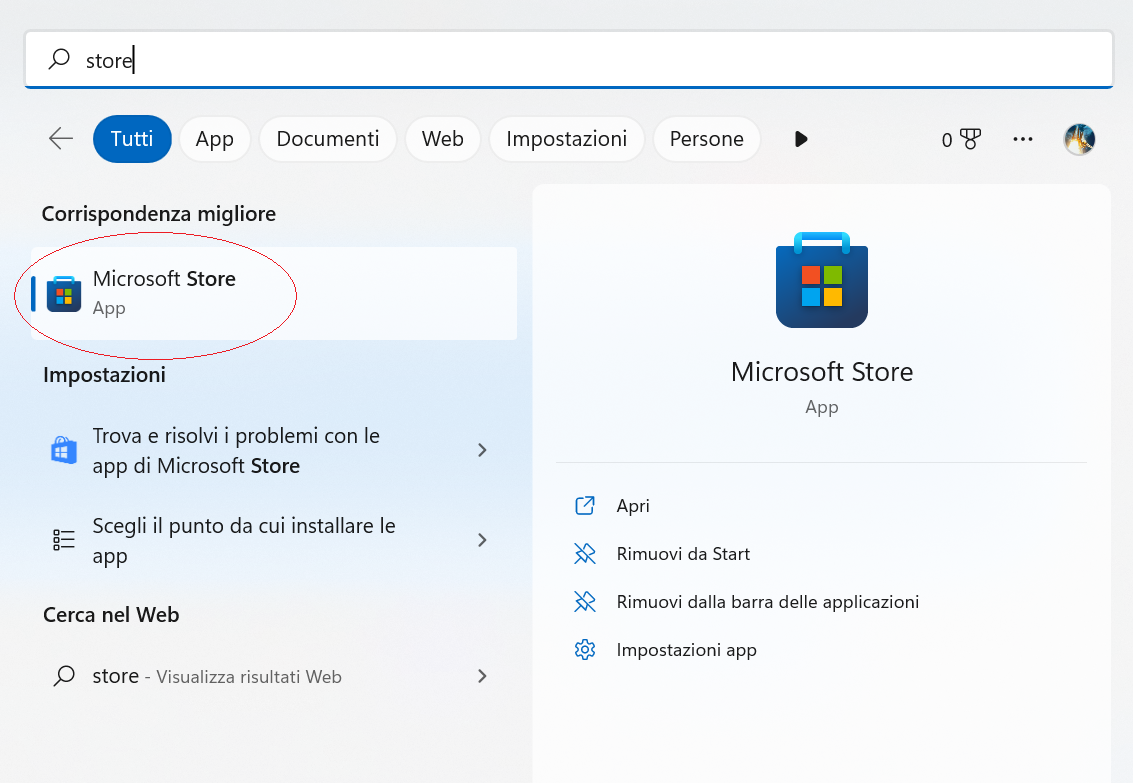Expand chevron for 'Scegli il punto da cui installare'
The width and height of the screenshot is (1133, 783).
coord(482,540)
